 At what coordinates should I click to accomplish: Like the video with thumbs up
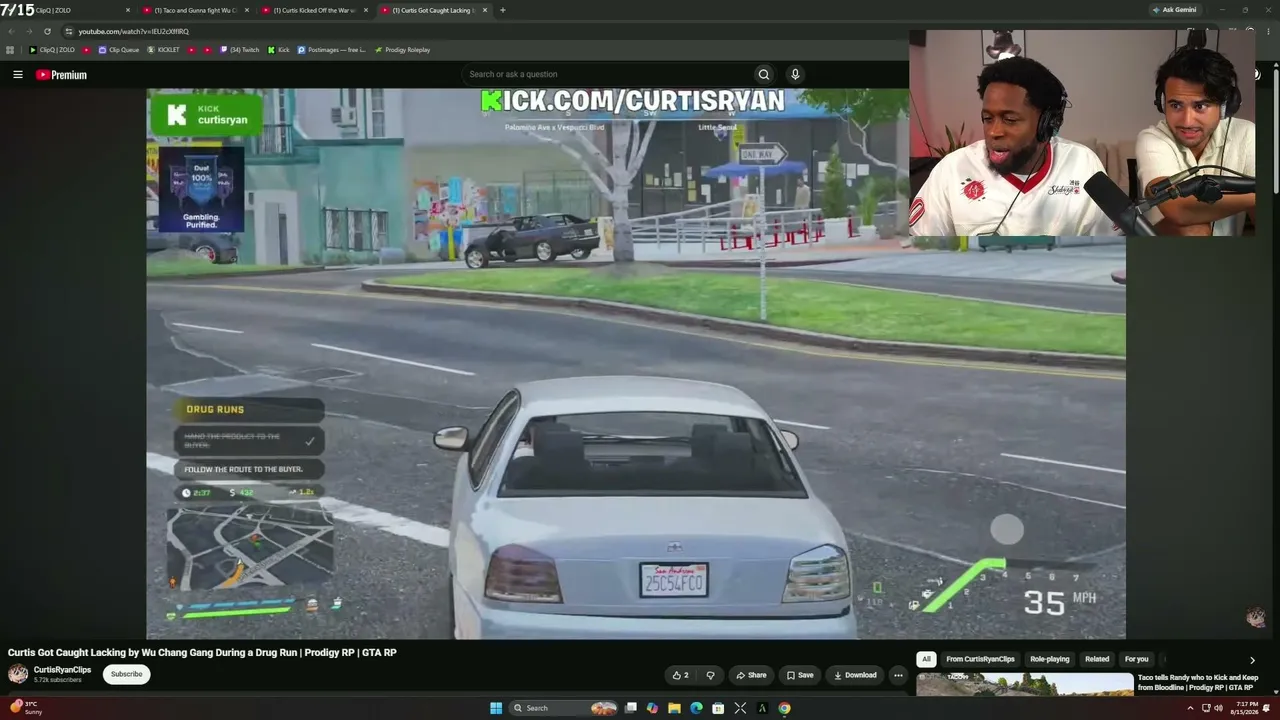[680, 675]
